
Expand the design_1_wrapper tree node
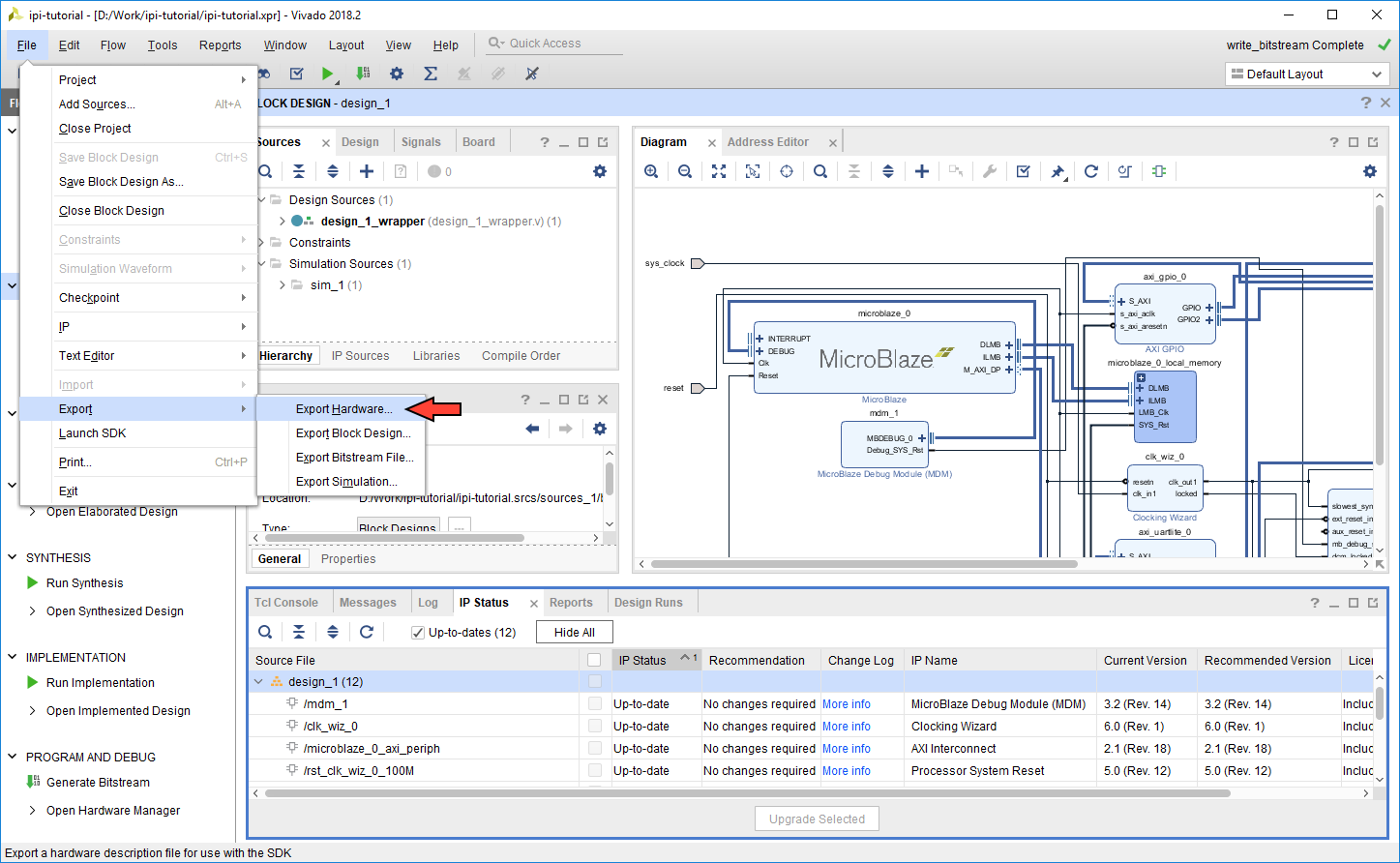pyautogui.click(x=282, y=222)
